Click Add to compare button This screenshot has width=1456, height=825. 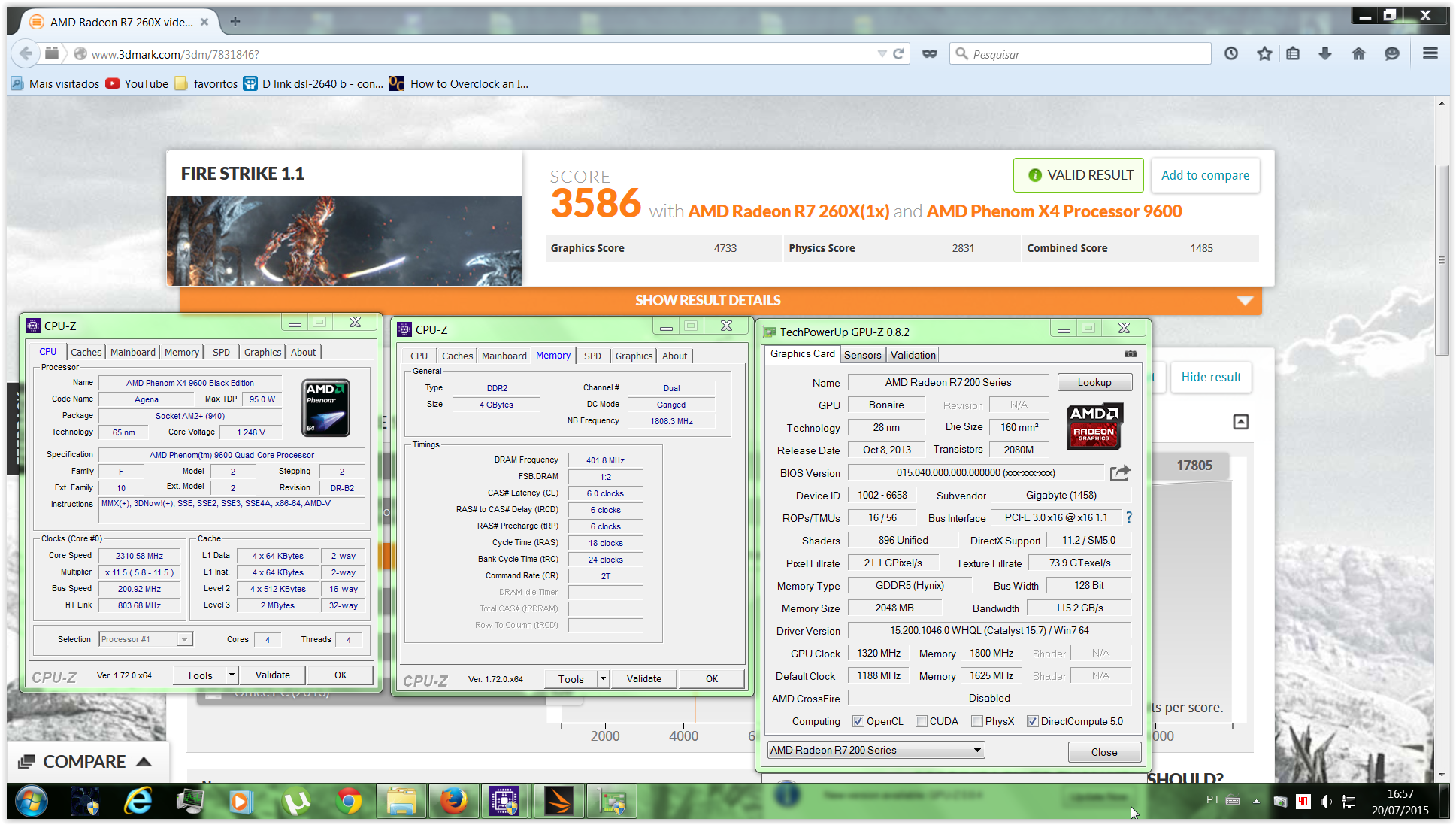(x=1205, y=175)
